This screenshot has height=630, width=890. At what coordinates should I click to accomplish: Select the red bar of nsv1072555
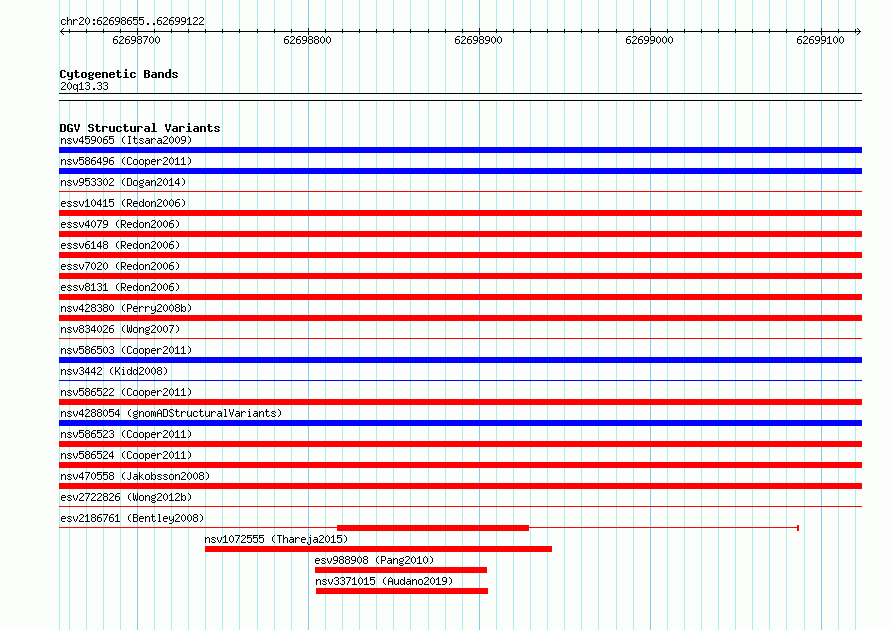tap(379, 549)
